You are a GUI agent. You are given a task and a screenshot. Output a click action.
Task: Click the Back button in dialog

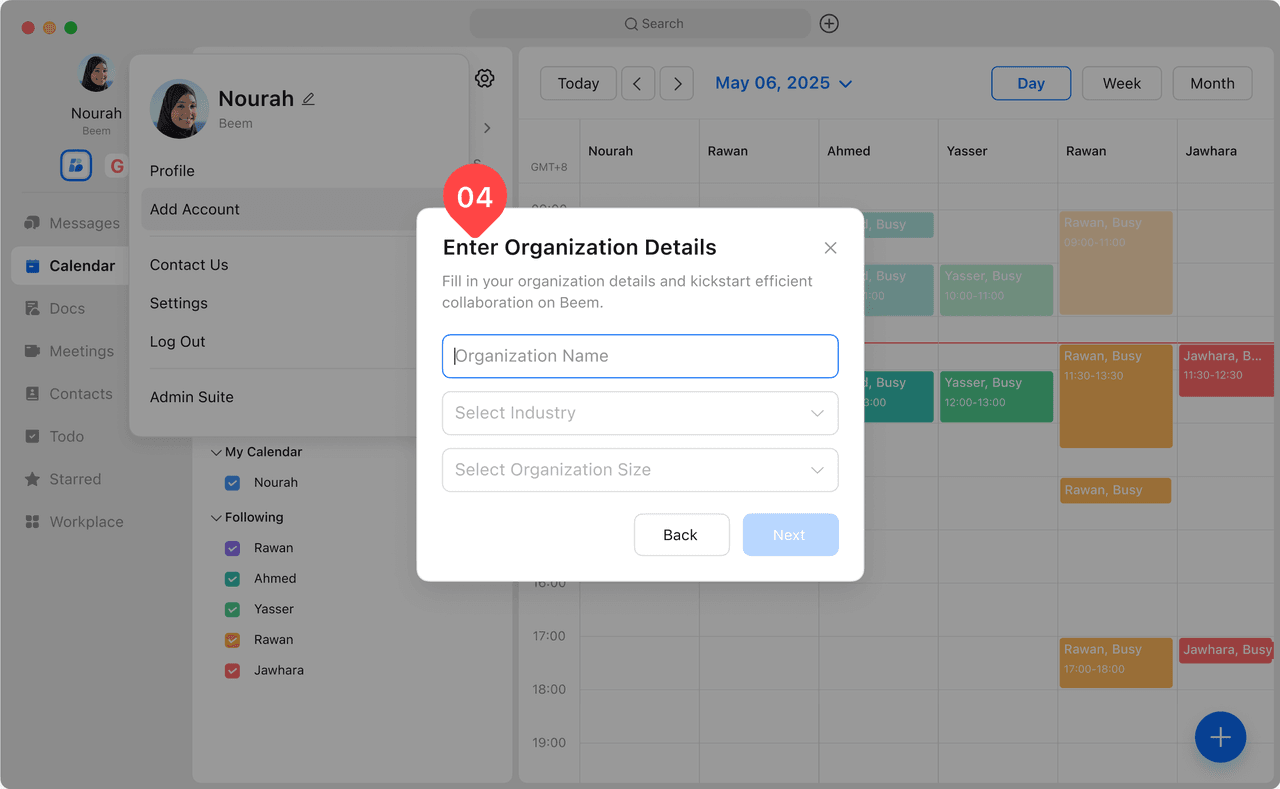coord(681,535)
